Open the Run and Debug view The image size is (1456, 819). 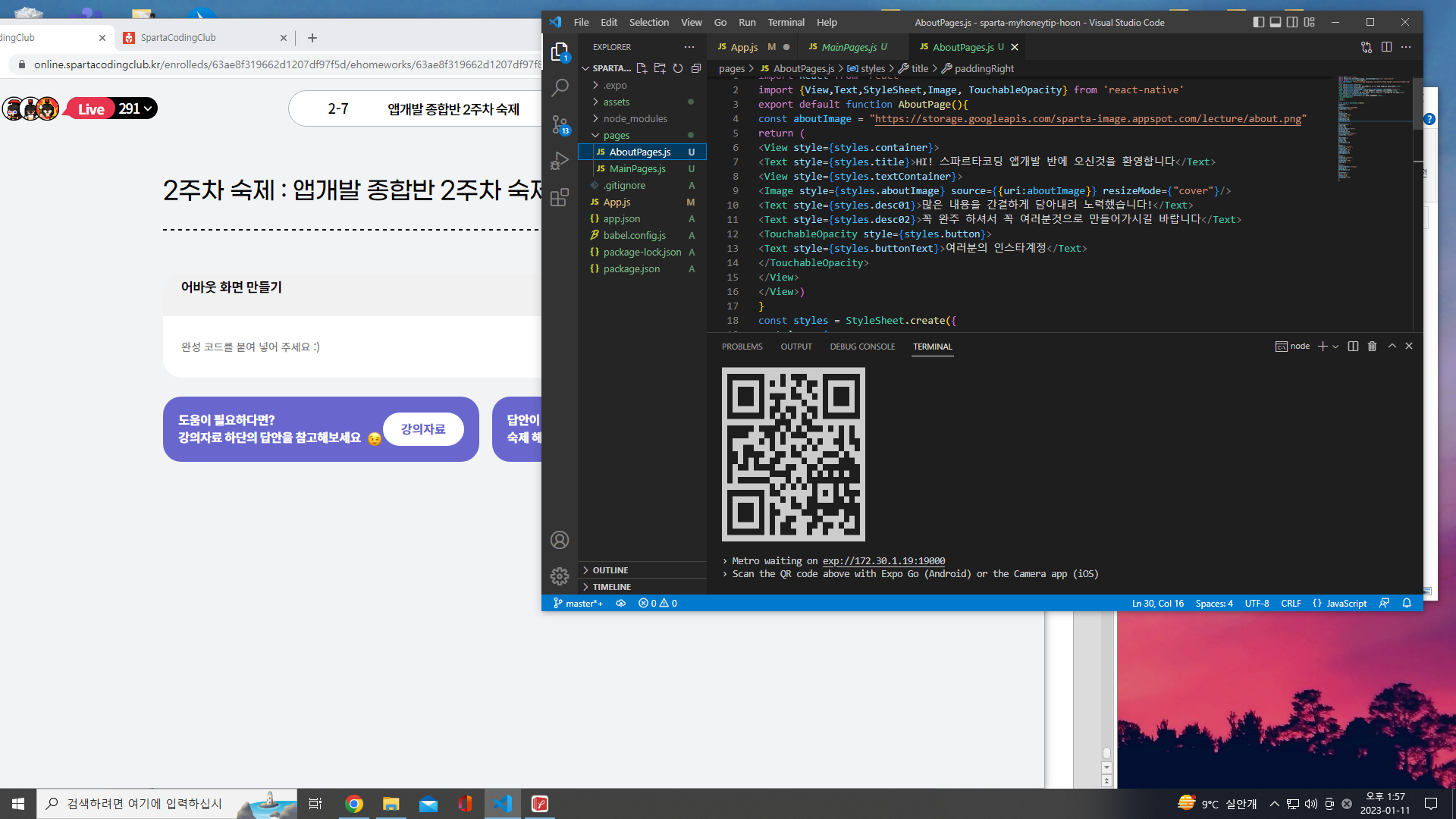coord(560,161)
